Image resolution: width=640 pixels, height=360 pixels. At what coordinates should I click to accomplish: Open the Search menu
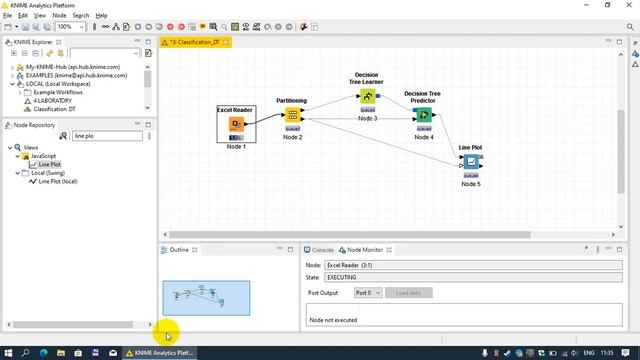click(81, 16)
